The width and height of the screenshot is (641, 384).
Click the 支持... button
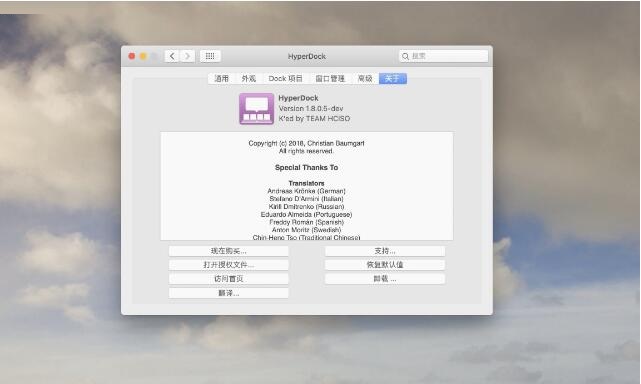pyautogui.click(x=385, y=251)
